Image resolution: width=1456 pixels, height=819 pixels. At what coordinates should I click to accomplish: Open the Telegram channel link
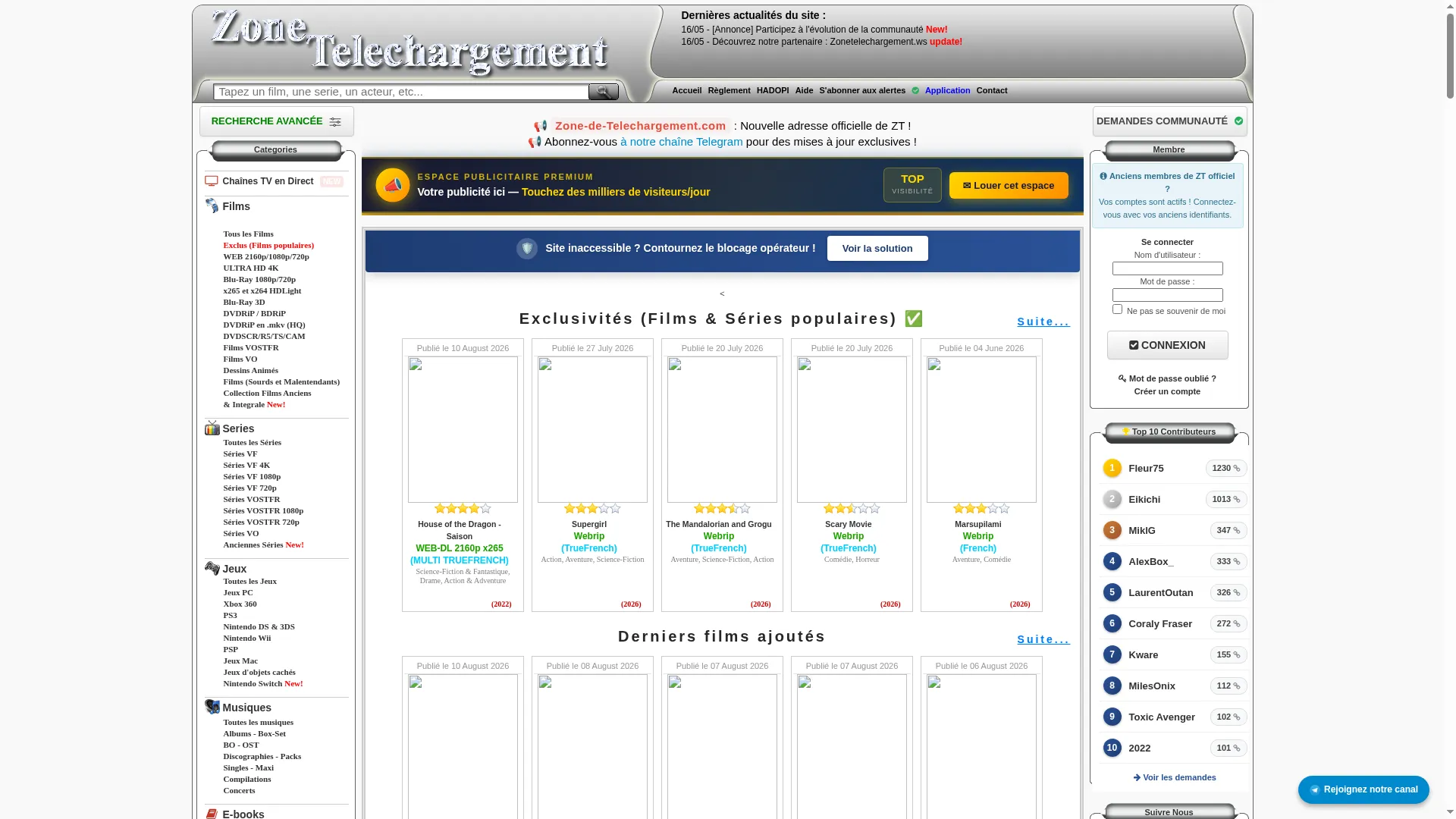click(x=682, y=142)
